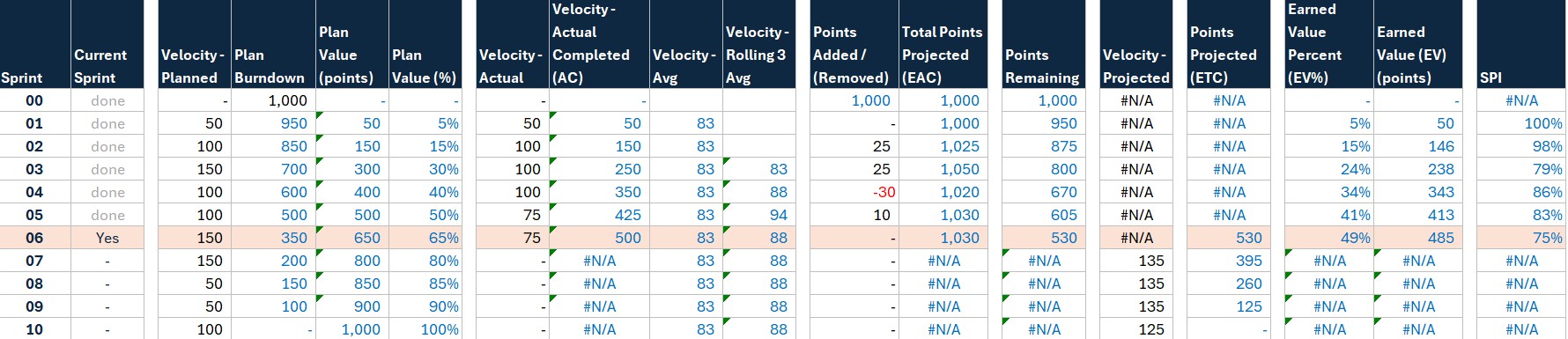Click the Plan Value (%) cell showing 65%
This screenshot has width=1568, height=339.
tap(425, 238)
